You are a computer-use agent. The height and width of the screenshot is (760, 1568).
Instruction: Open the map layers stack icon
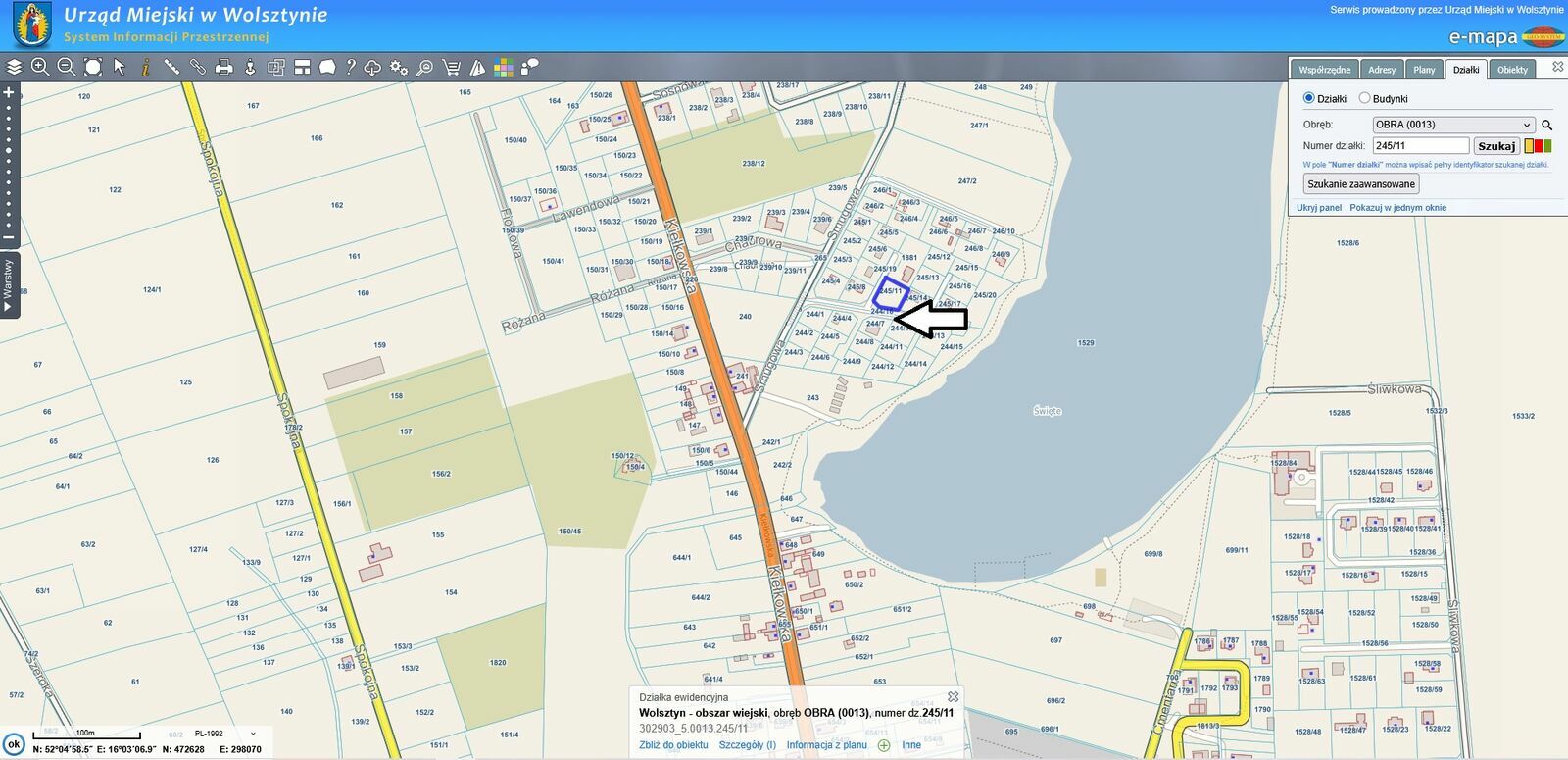[14, 67]
